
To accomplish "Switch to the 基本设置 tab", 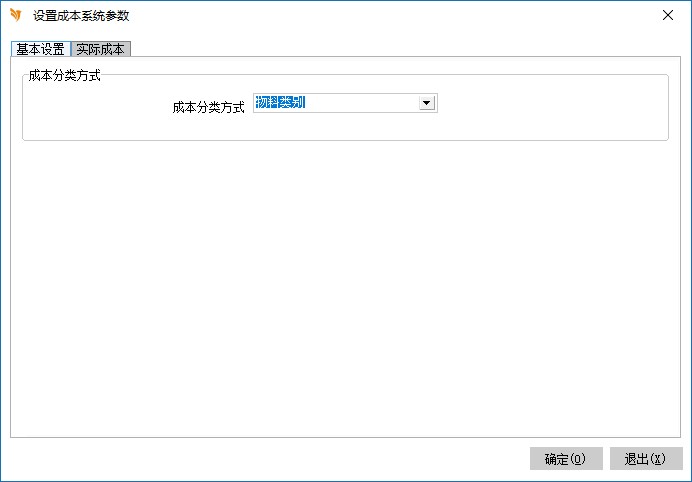I will 40,49.
